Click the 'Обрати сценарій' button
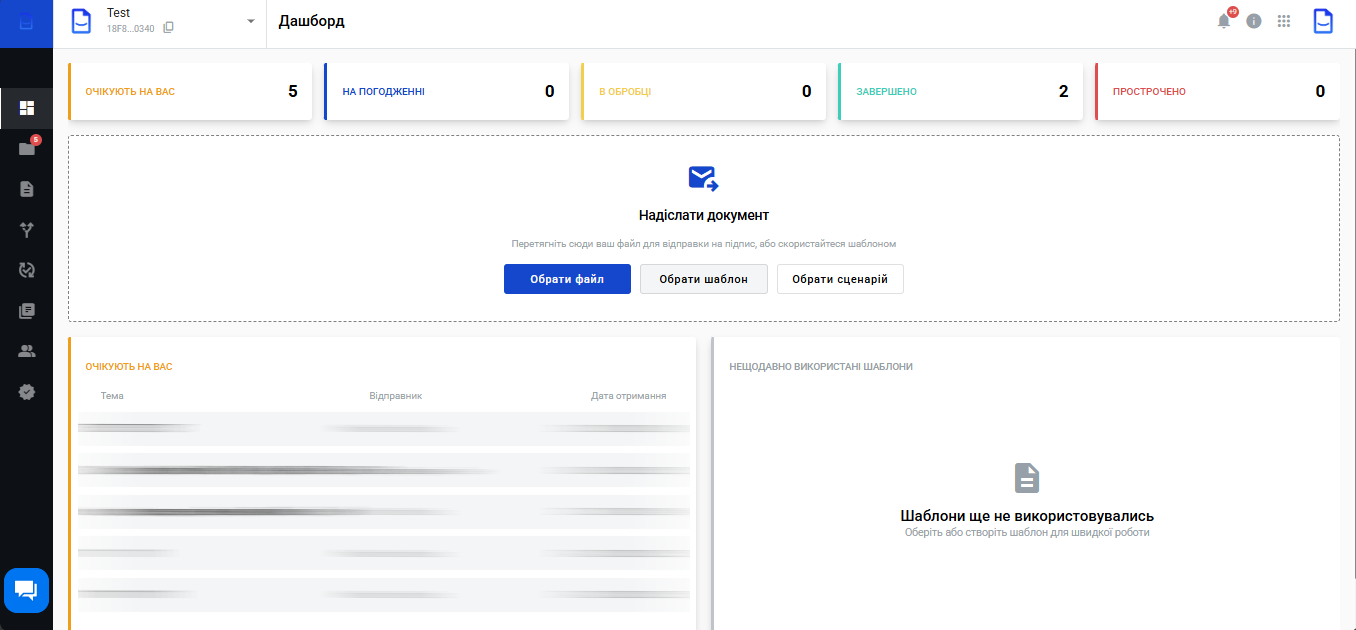This screenshot has height=630, width=1356. (840, 279)
